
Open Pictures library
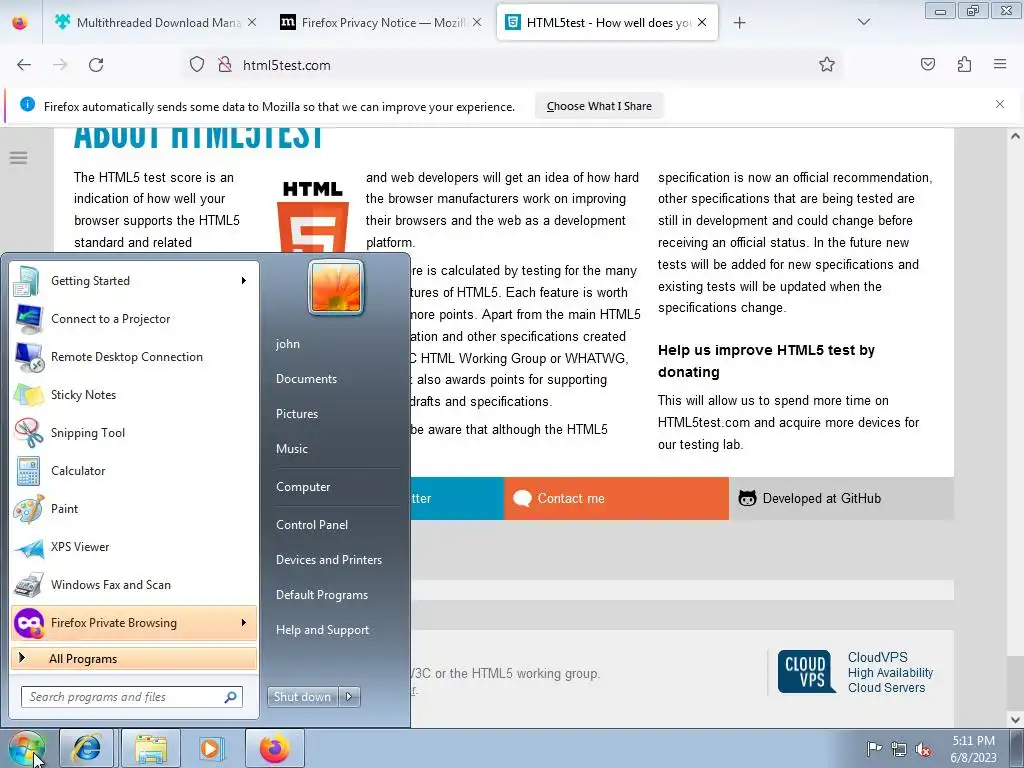click(x=297, y=414)
